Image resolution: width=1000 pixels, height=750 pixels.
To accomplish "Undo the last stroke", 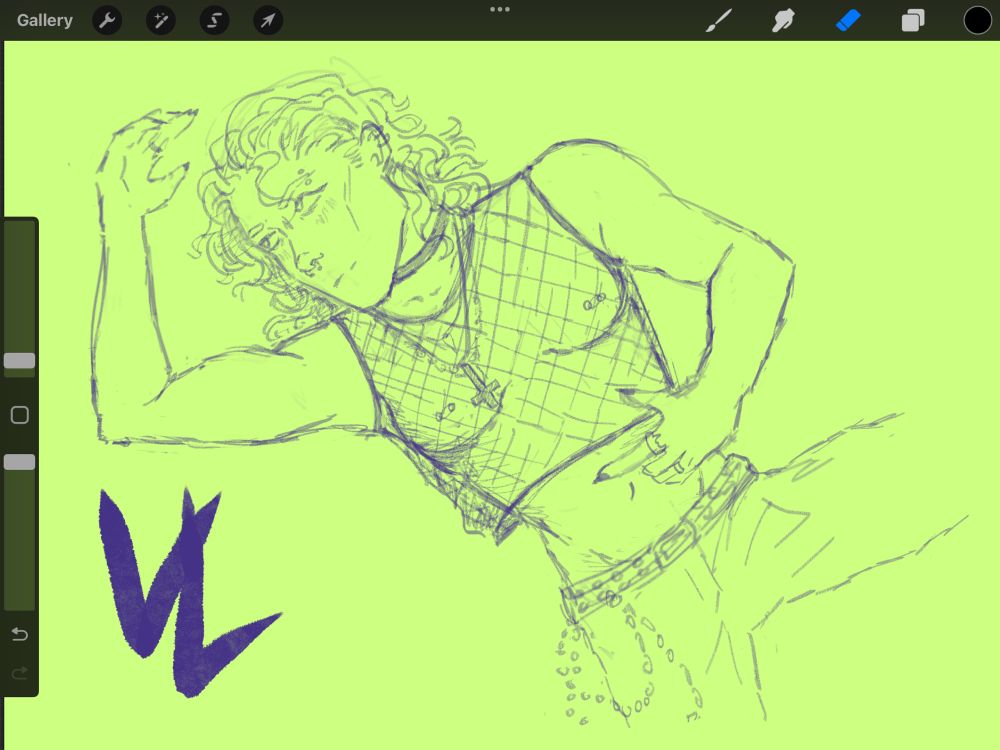I will 20,634.
